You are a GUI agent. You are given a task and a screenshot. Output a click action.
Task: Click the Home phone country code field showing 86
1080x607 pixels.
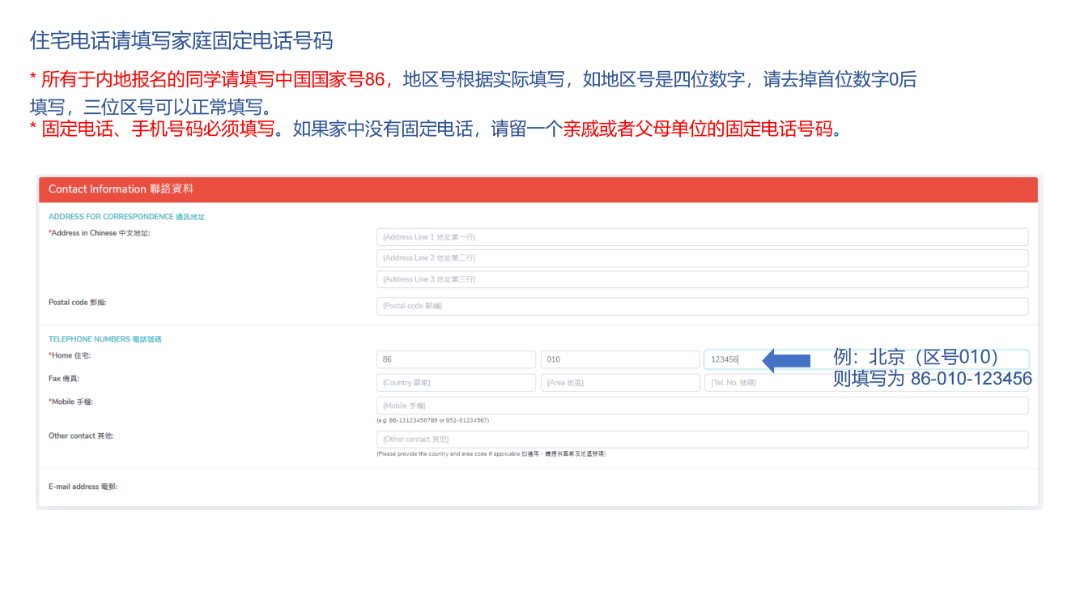coord(455,359)
